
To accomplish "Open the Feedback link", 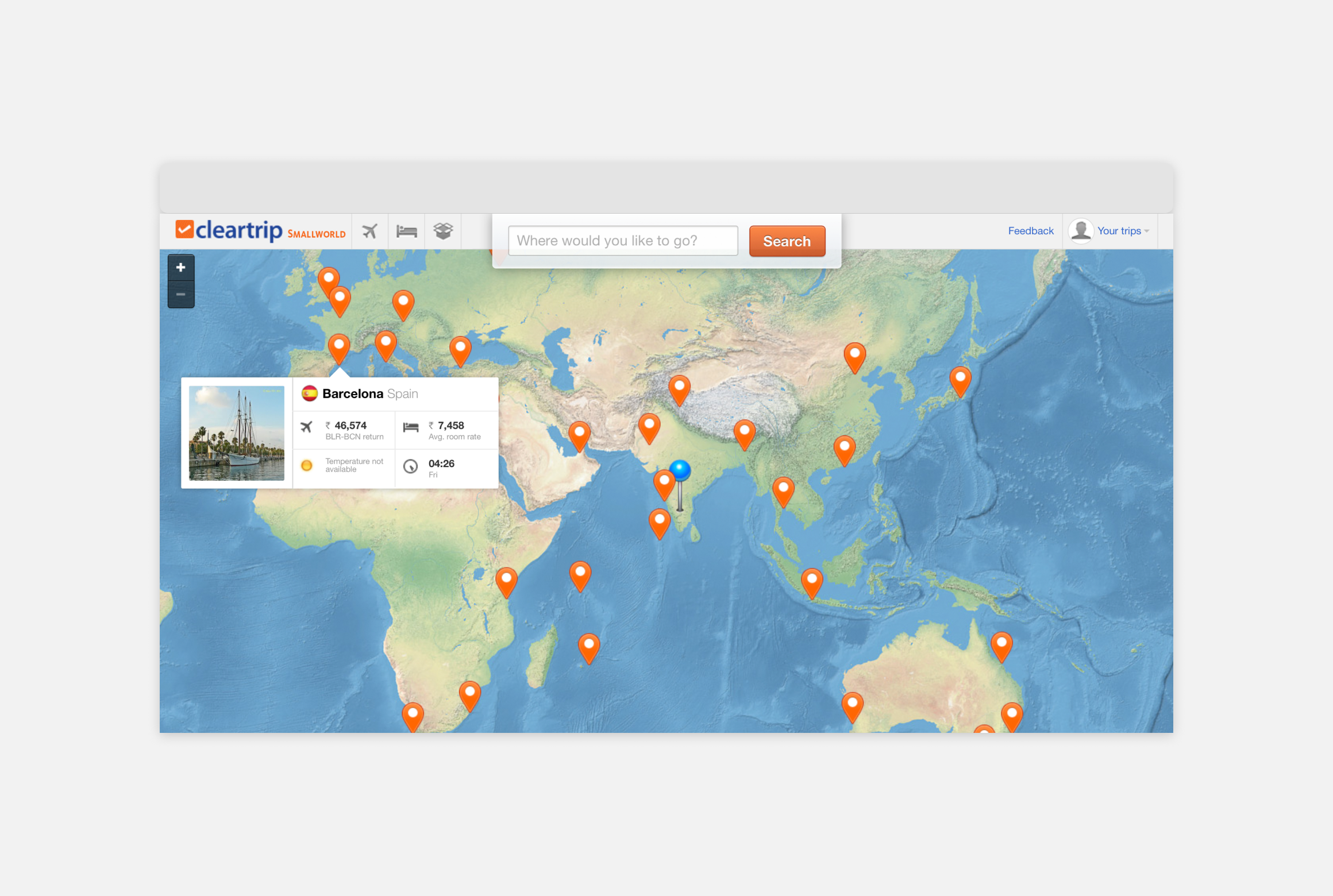I will tap(1030, 231).
